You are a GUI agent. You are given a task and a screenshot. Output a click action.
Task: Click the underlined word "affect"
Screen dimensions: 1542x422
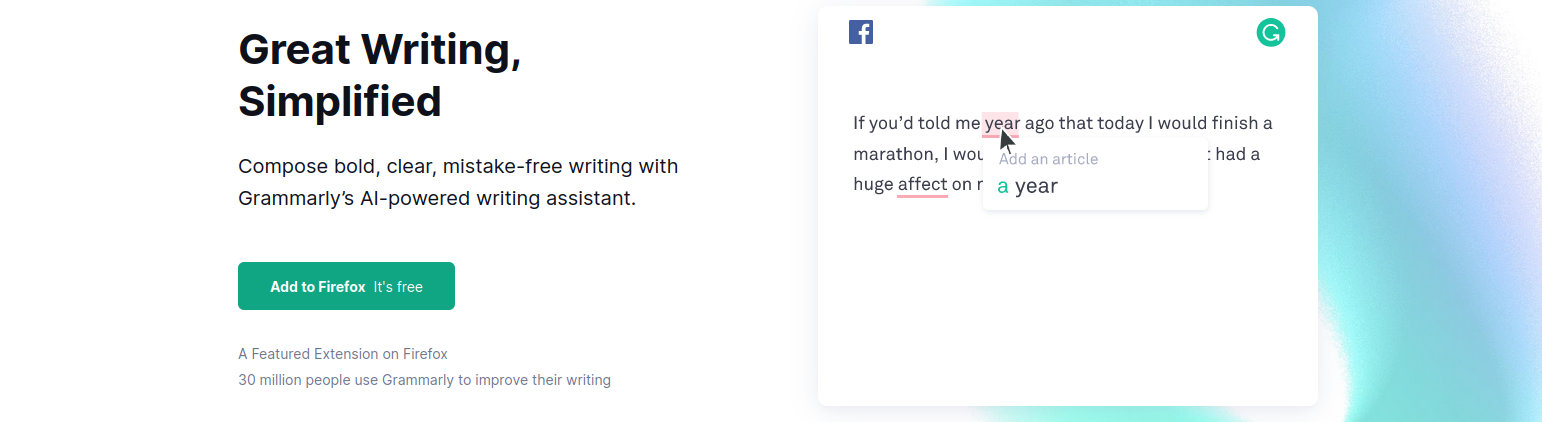pyautogui.click(x=922, y=184)
